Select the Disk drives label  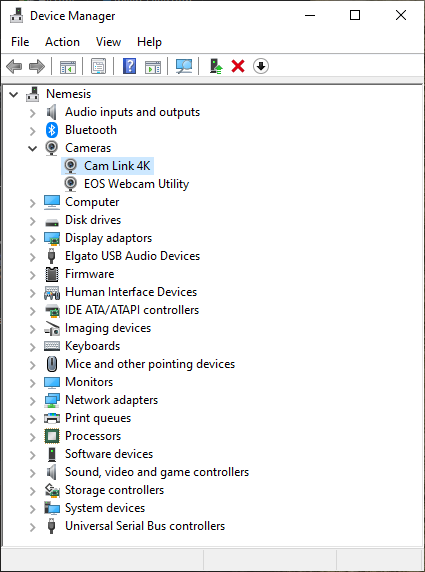93,220
